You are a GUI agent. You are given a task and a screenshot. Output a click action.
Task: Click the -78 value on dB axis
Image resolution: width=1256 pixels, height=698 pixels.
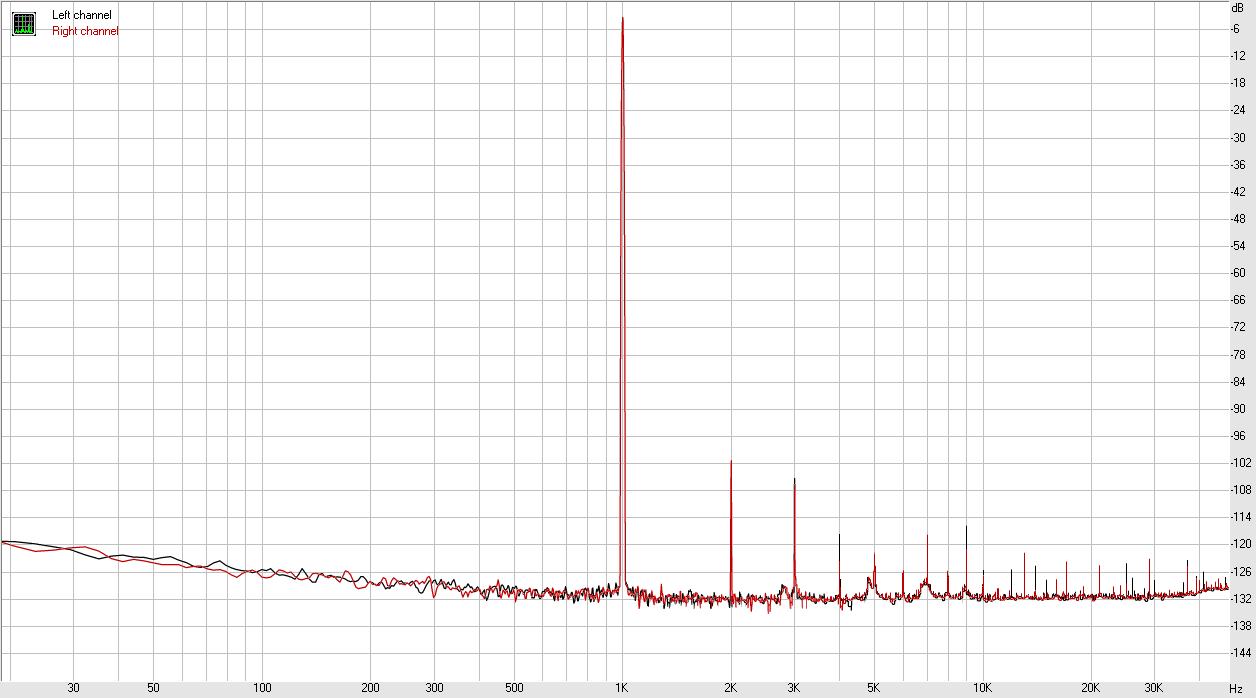(x=1239, y=354)
